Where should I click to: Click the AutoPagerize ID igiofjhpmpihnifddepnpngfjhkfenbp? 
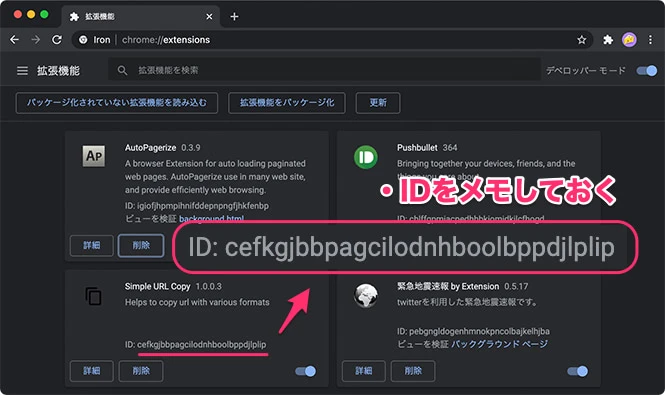click(x=197, y=206)
